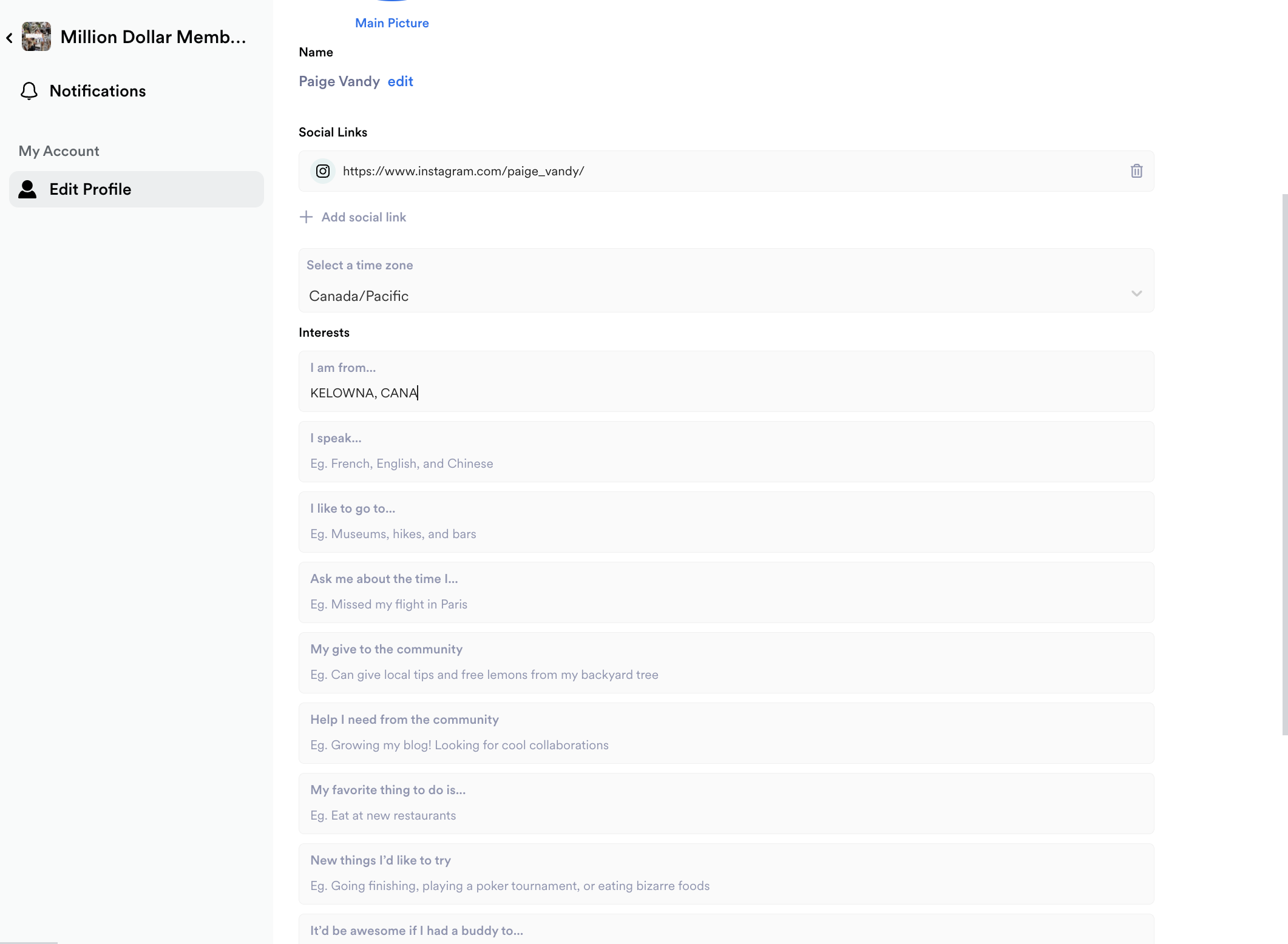Open the Canada/Pacific time zone selector
The height and width of the screenshot is (944, 1288).
(726, 280)
